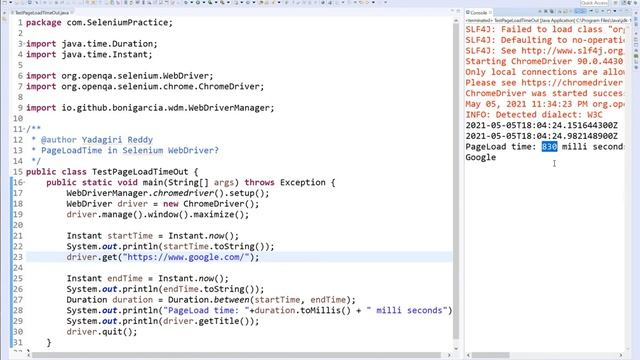Screen dimensions: 640x360
Task: Click the editor vertical scrollbar
Action: 456,182
